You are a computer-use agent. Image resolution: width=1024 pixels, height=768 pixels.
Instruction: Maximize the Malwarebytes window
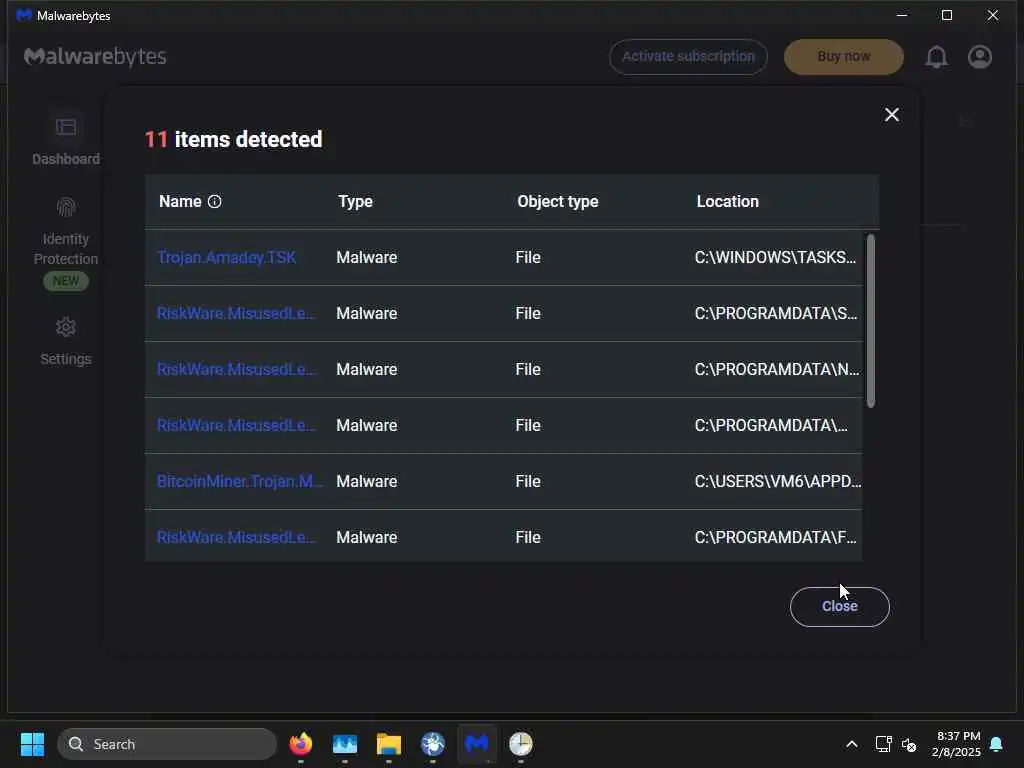click(947, 15)
